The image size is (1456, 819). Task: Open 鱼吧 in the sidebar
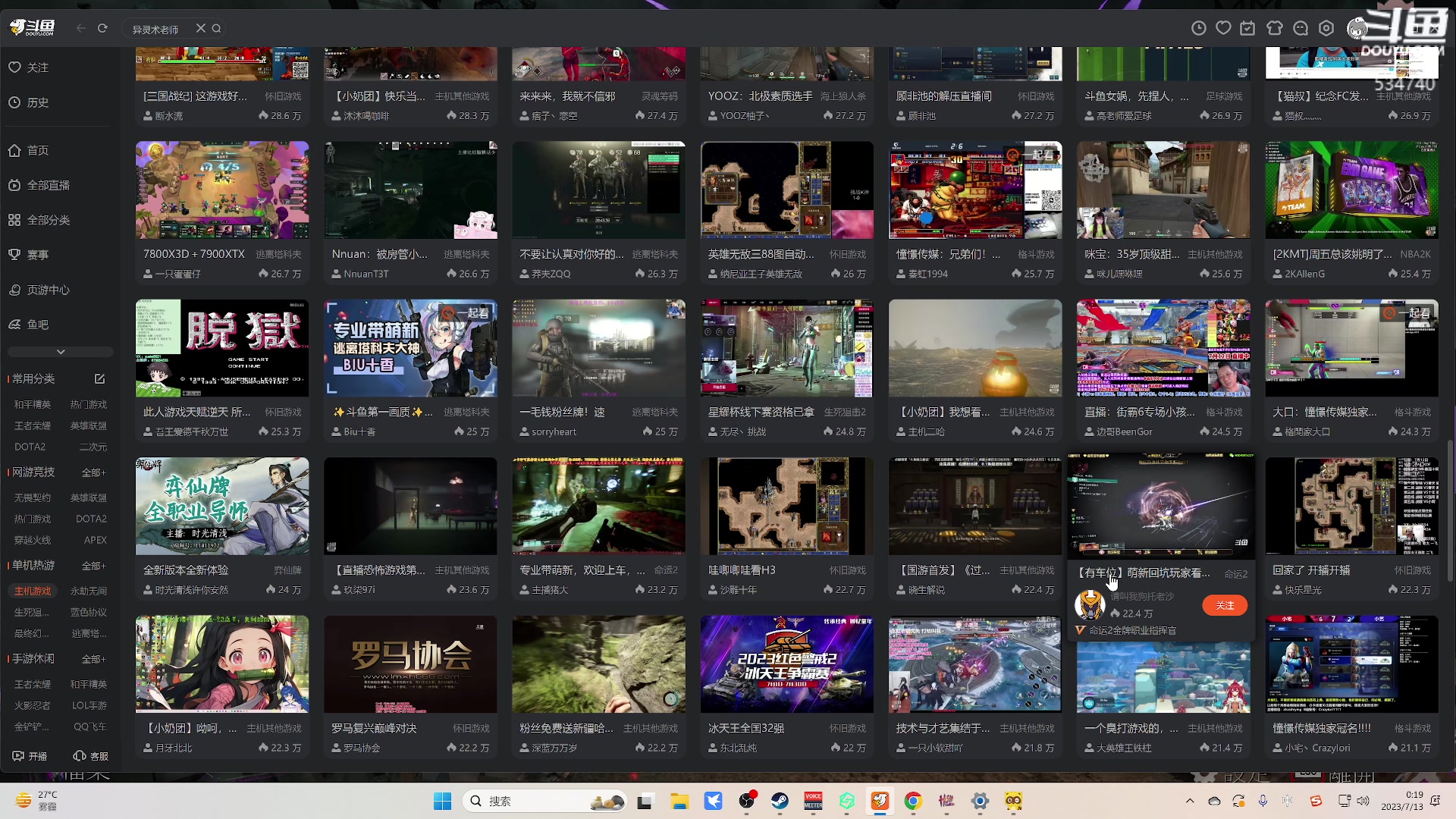[x=30, y=325]
